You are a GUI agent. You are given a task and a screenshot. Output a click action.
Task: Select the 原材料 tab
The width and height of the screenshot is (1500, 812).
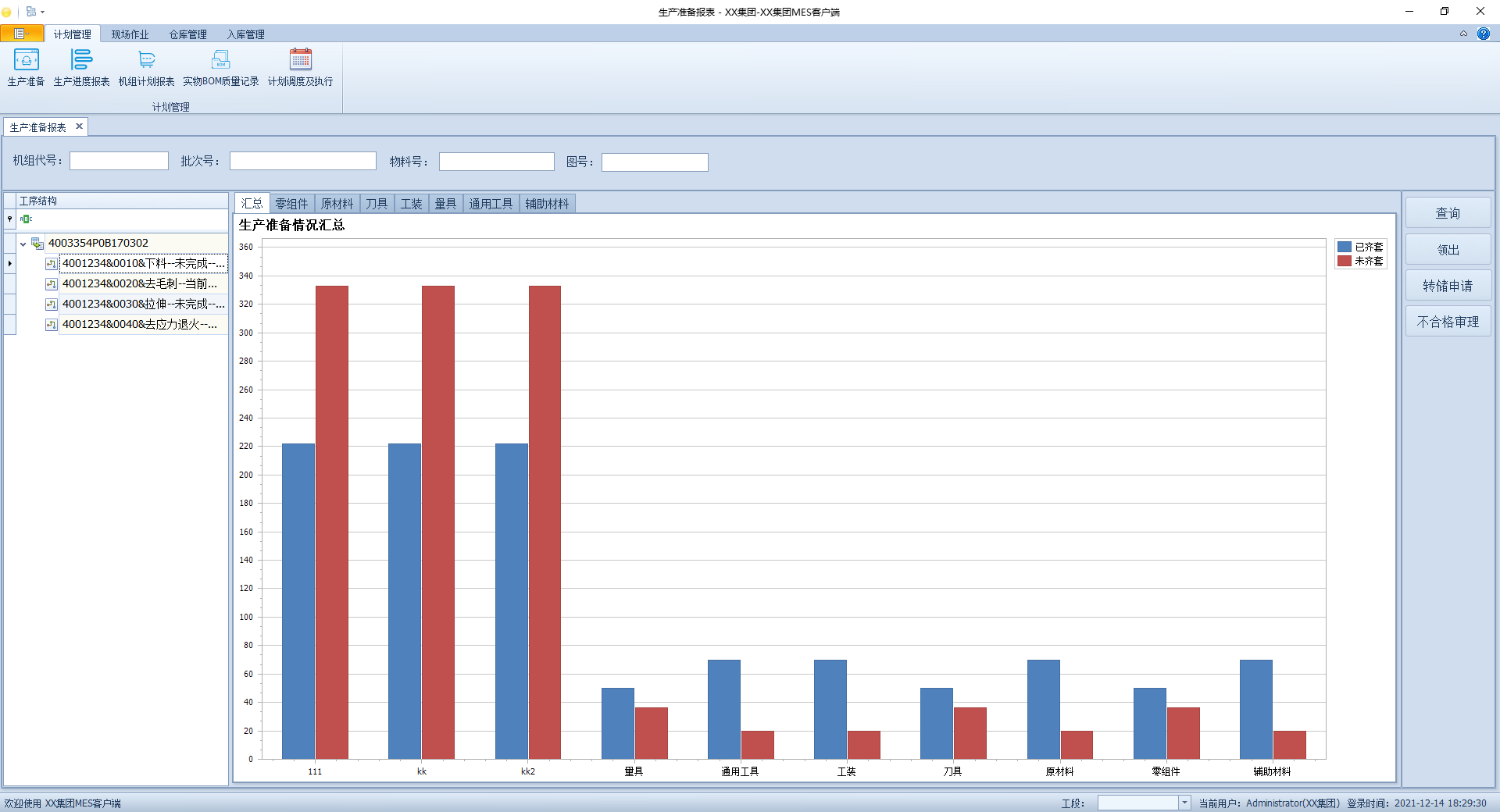coord(337,204)
